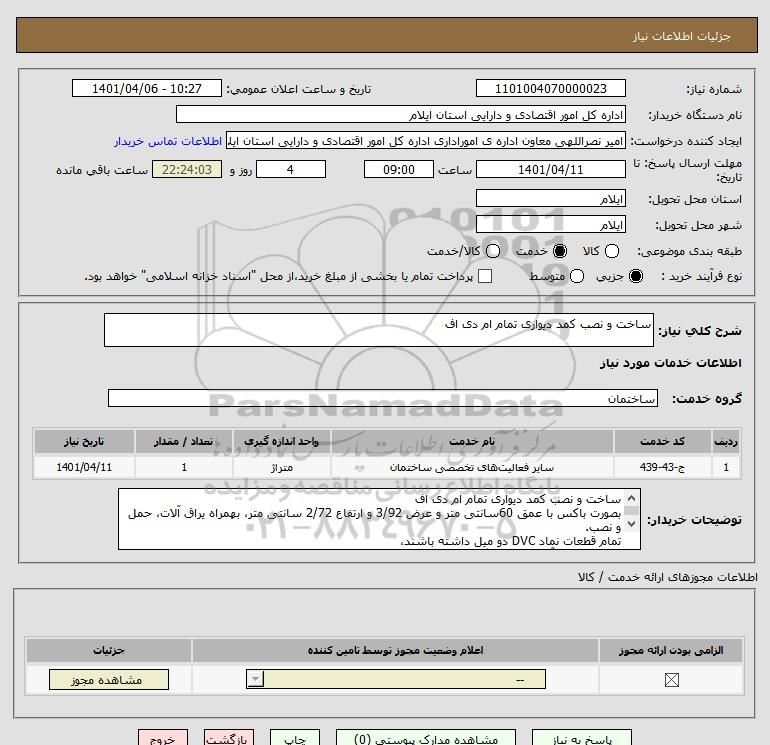Select the کالا radio button
The height and width of the screenshot is (745, 770).
[611, 251]
